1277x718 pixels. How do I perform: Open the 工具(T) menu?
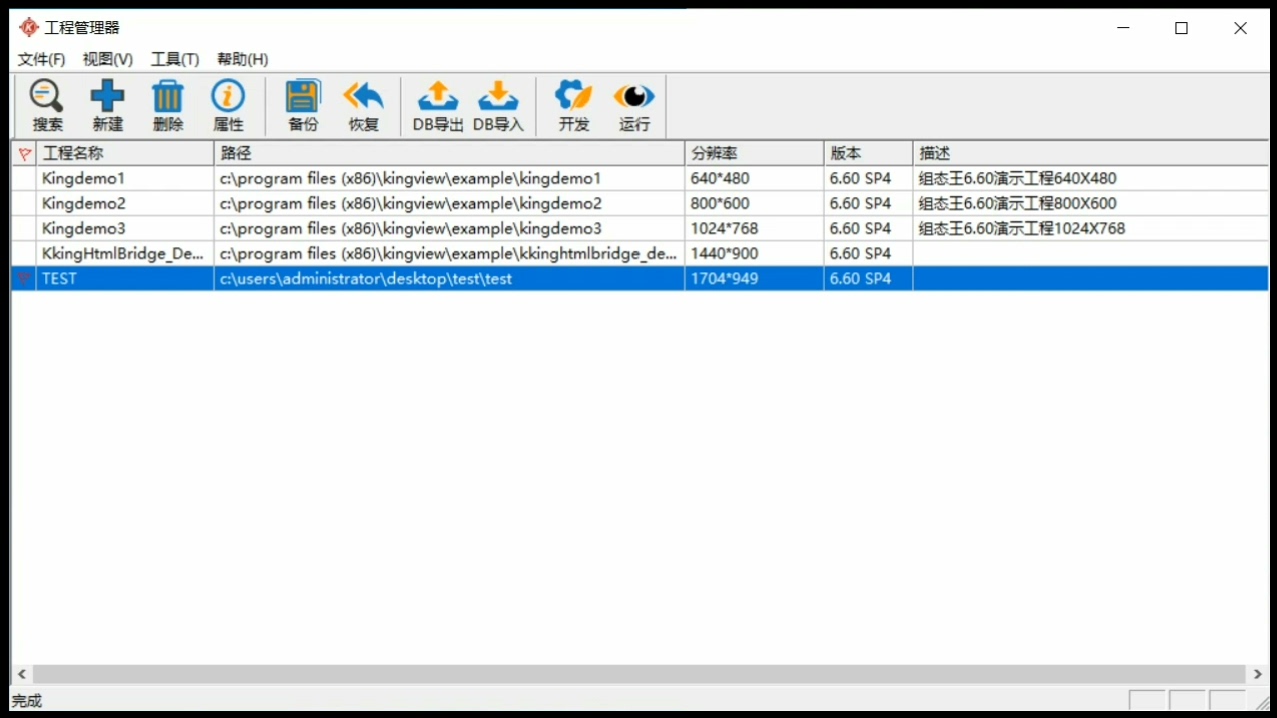click(175, 60)
